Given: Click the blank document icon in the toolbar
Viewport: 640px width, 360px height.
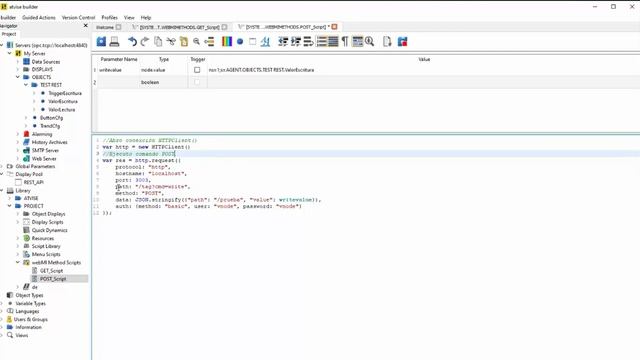Looking at the screenshot, I should 387,41.
